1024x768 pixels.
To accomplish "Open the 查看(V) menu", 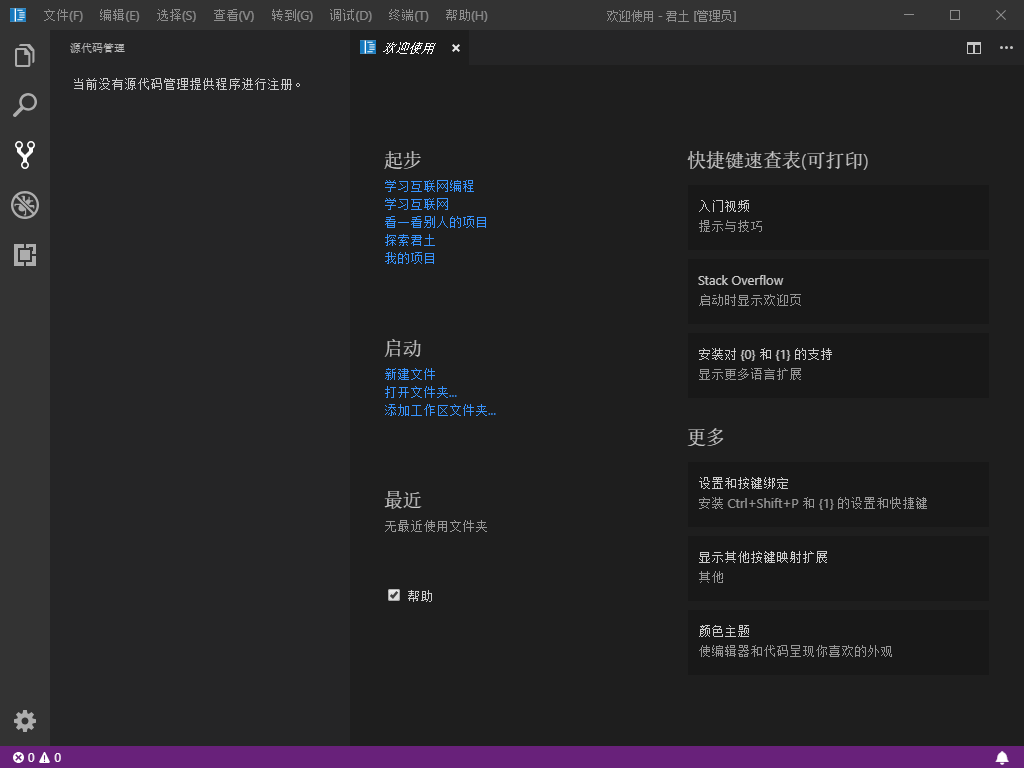I will click(x=234, y=15).
